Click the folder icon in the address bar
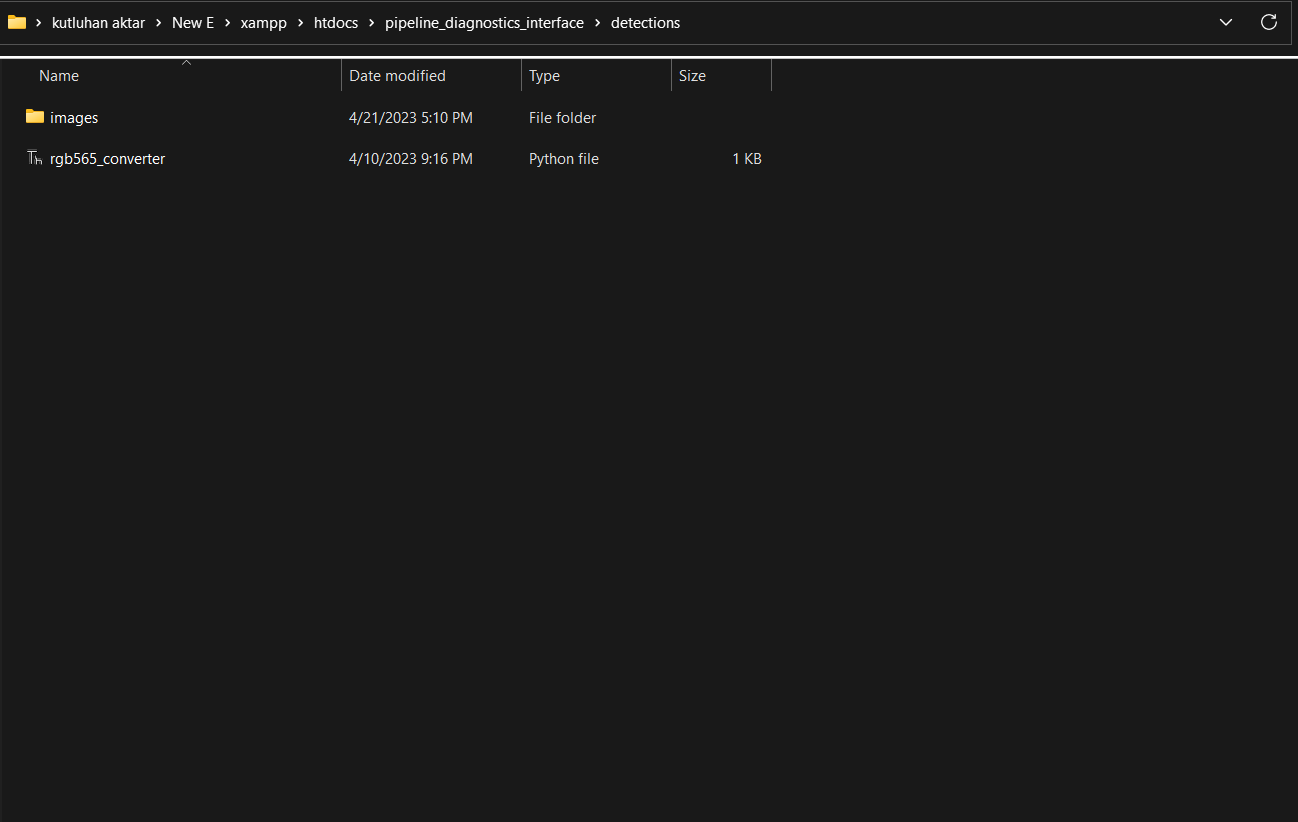The width and height of the screenshot is (1298, 822). [17, 22]
